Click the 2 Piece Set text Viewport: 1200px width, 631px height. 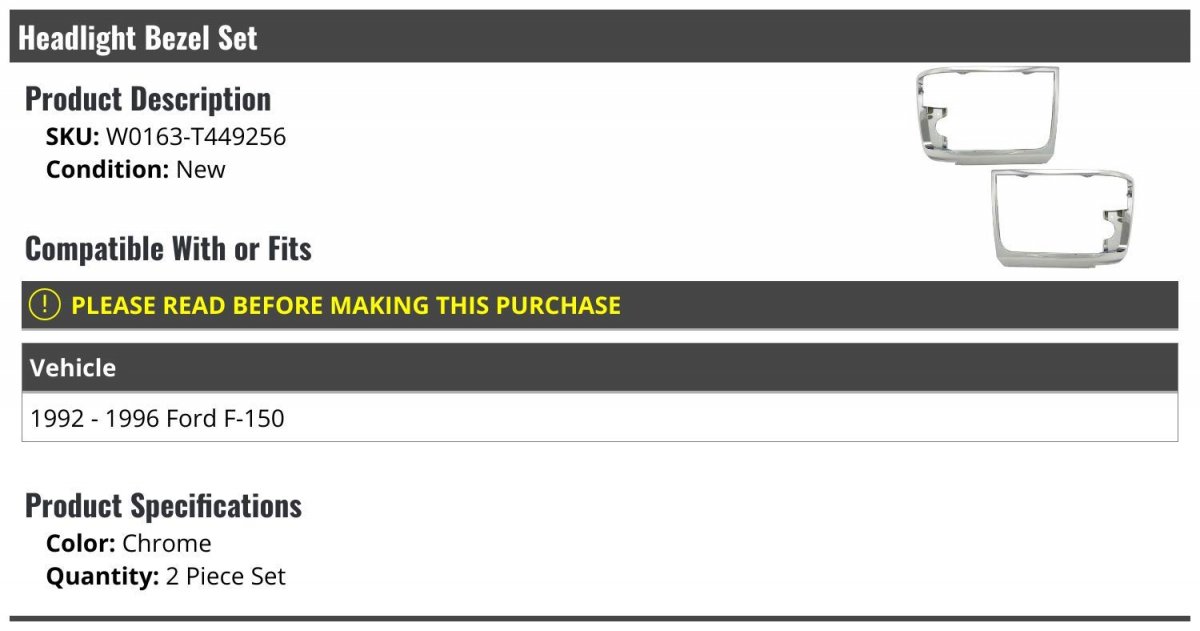226,577
